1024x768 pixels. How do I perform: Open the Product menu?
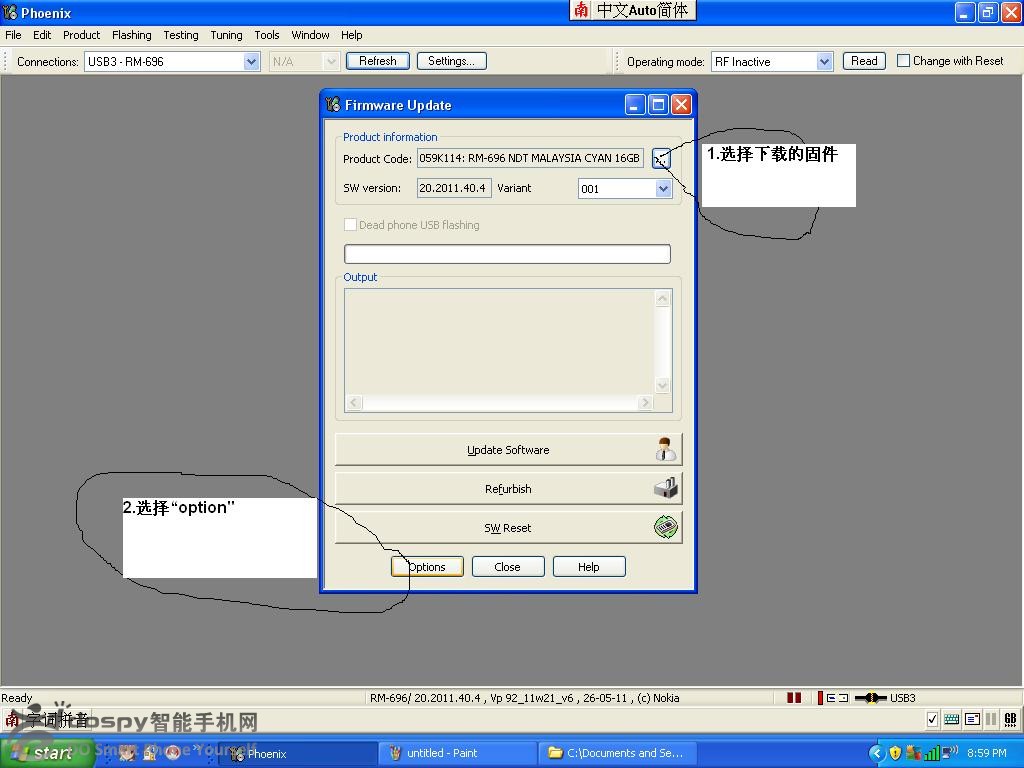(x=82, y=35)
